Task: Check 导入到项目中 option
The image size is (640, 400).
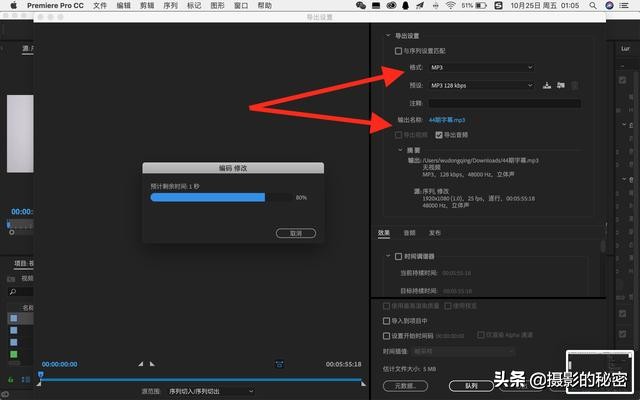Action: coord(386,321)
